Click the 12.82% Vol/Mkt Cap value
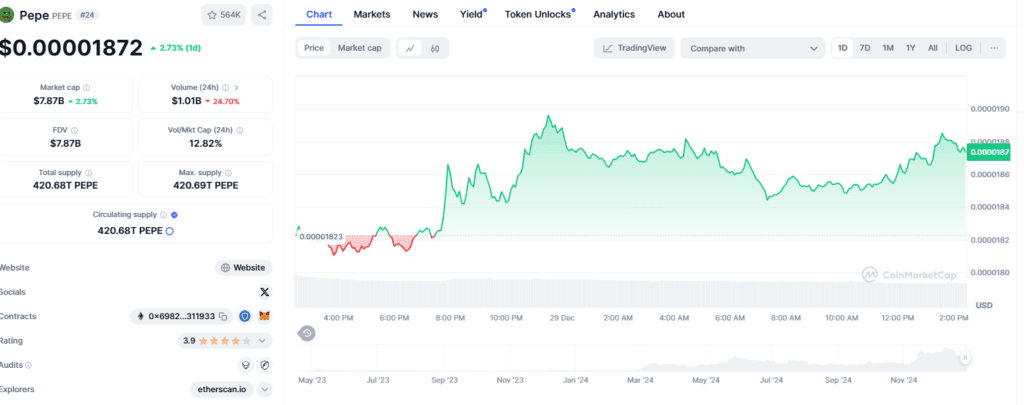Image resolution: width=1024 pixels, height=405 pixels. (x=206, y=144)
